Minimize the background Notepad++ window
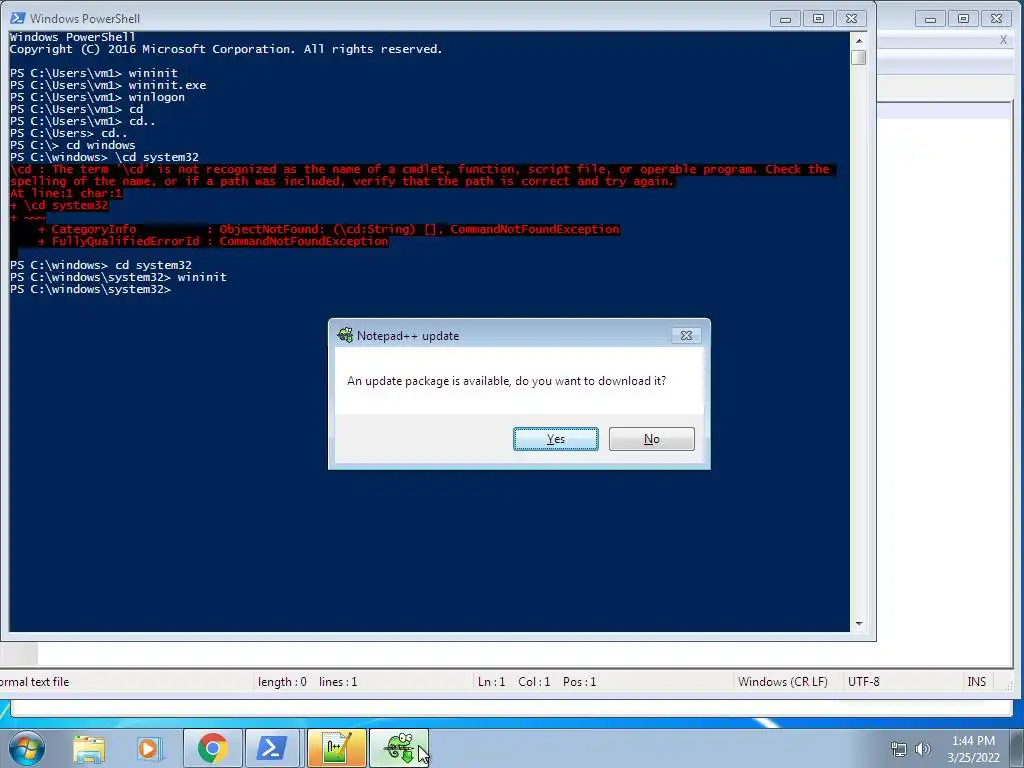The height and width of the screenshot is (768, 1024). [x=930, y=19]
